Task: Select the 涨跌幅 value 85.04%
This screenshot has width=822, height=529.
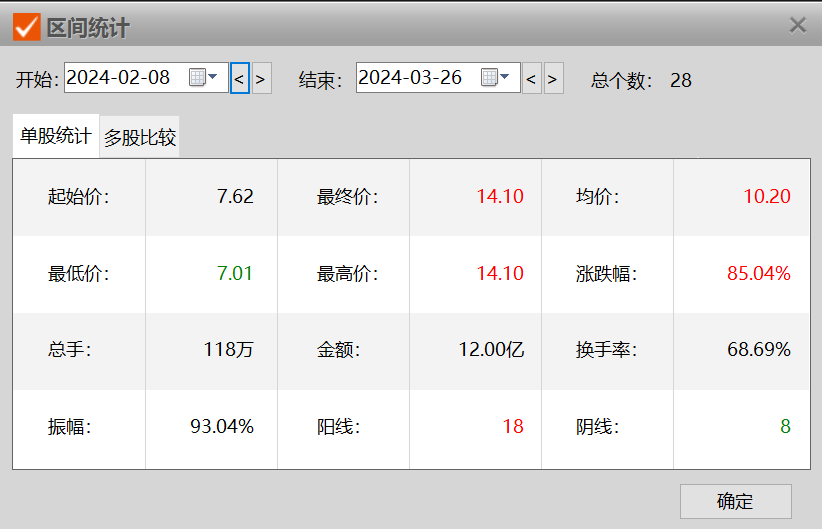Action: tap(759, 274)
